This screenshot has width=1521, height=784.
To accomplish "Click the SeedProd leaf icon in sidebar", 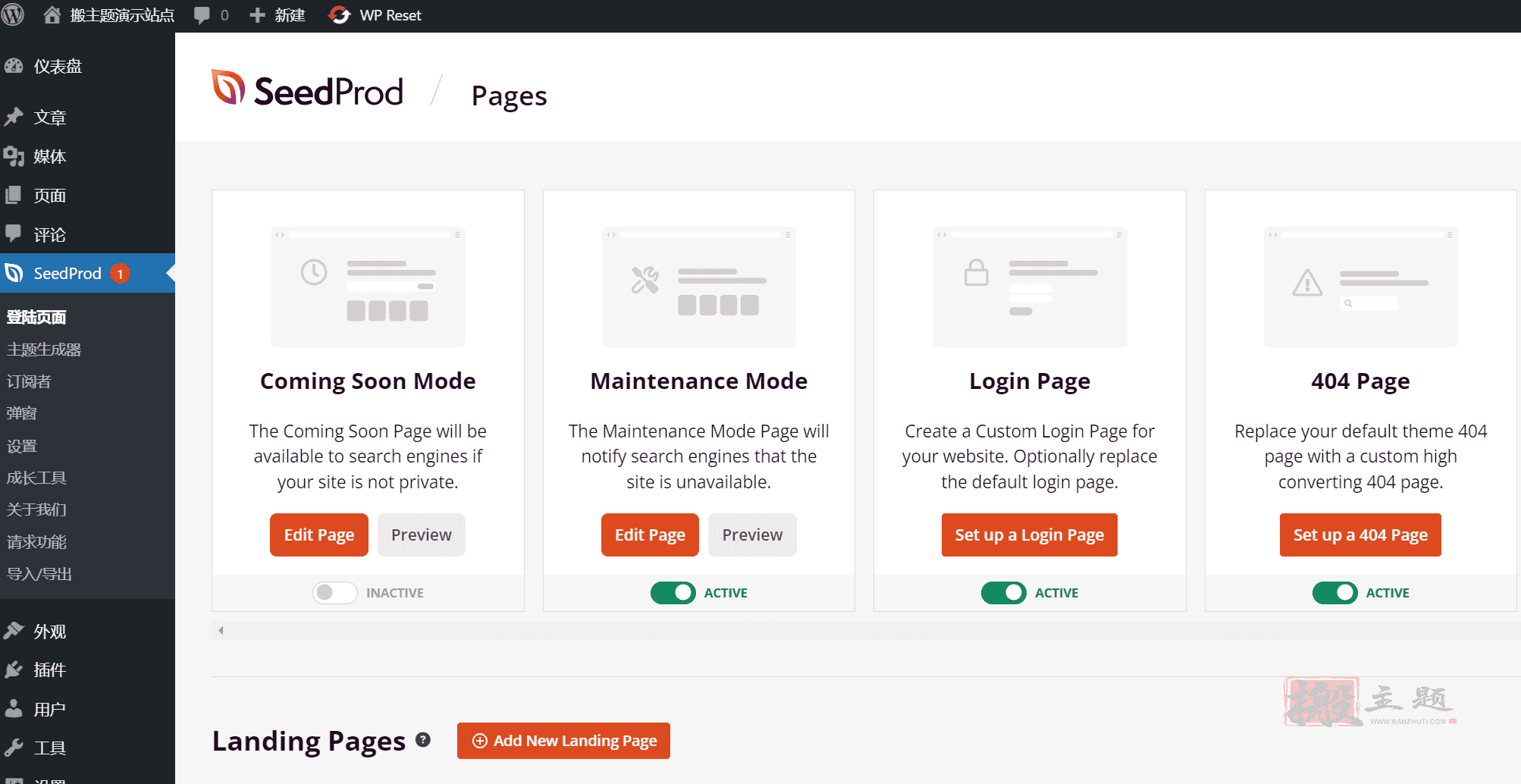I will 14,273.
